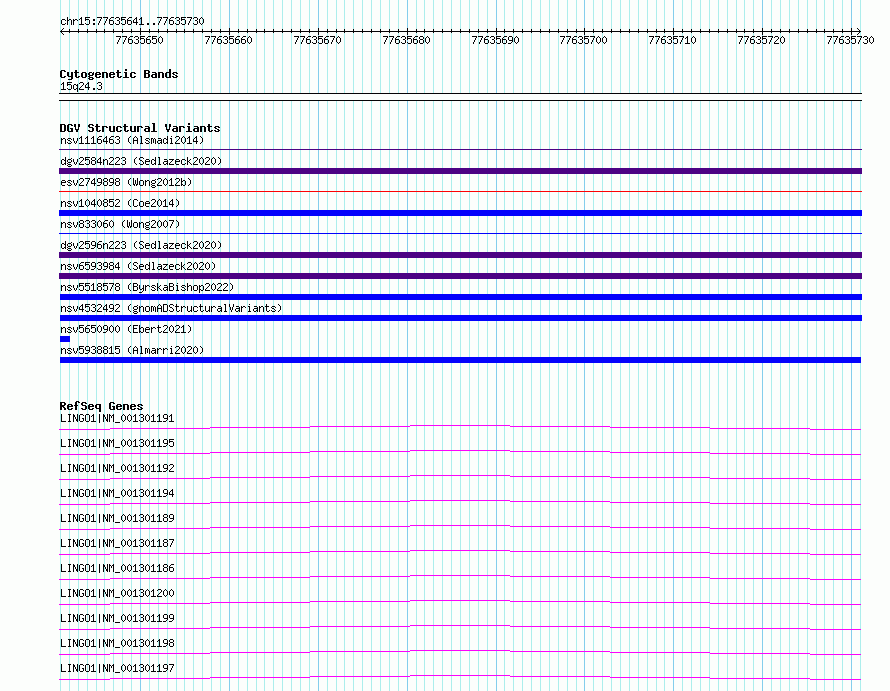Click ruler position 77635660
This screenshot has width=890, height=691.
pyautogui.click(x=228, y=40)
